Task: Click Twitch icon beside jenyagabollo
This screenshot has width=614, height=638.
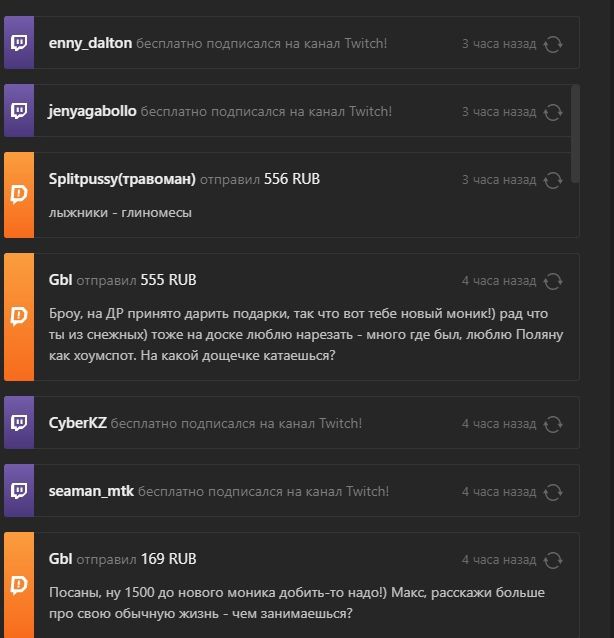Action: click(x=19, y=112)
